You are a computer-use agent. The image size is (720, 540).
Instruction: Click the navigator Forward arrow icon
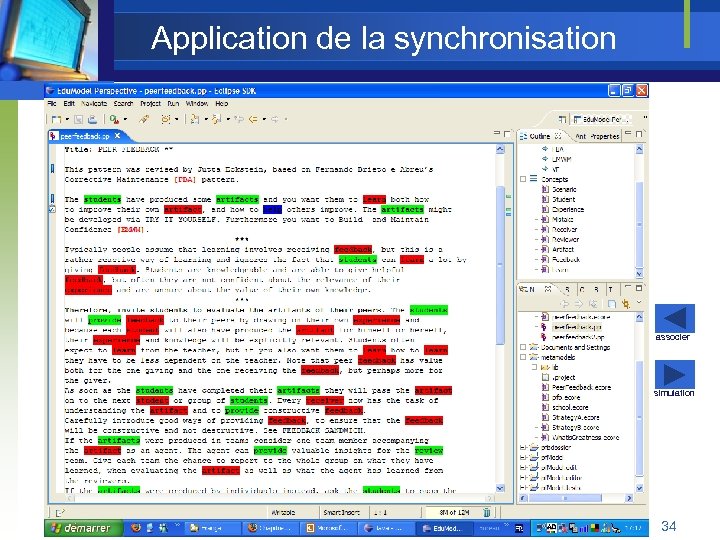point(579,304)
